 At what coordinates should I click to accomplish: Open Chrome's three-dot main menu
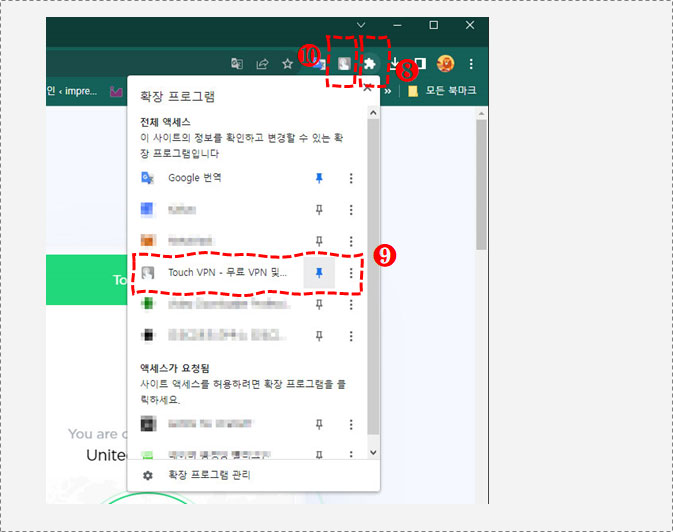tap(471, 64)
